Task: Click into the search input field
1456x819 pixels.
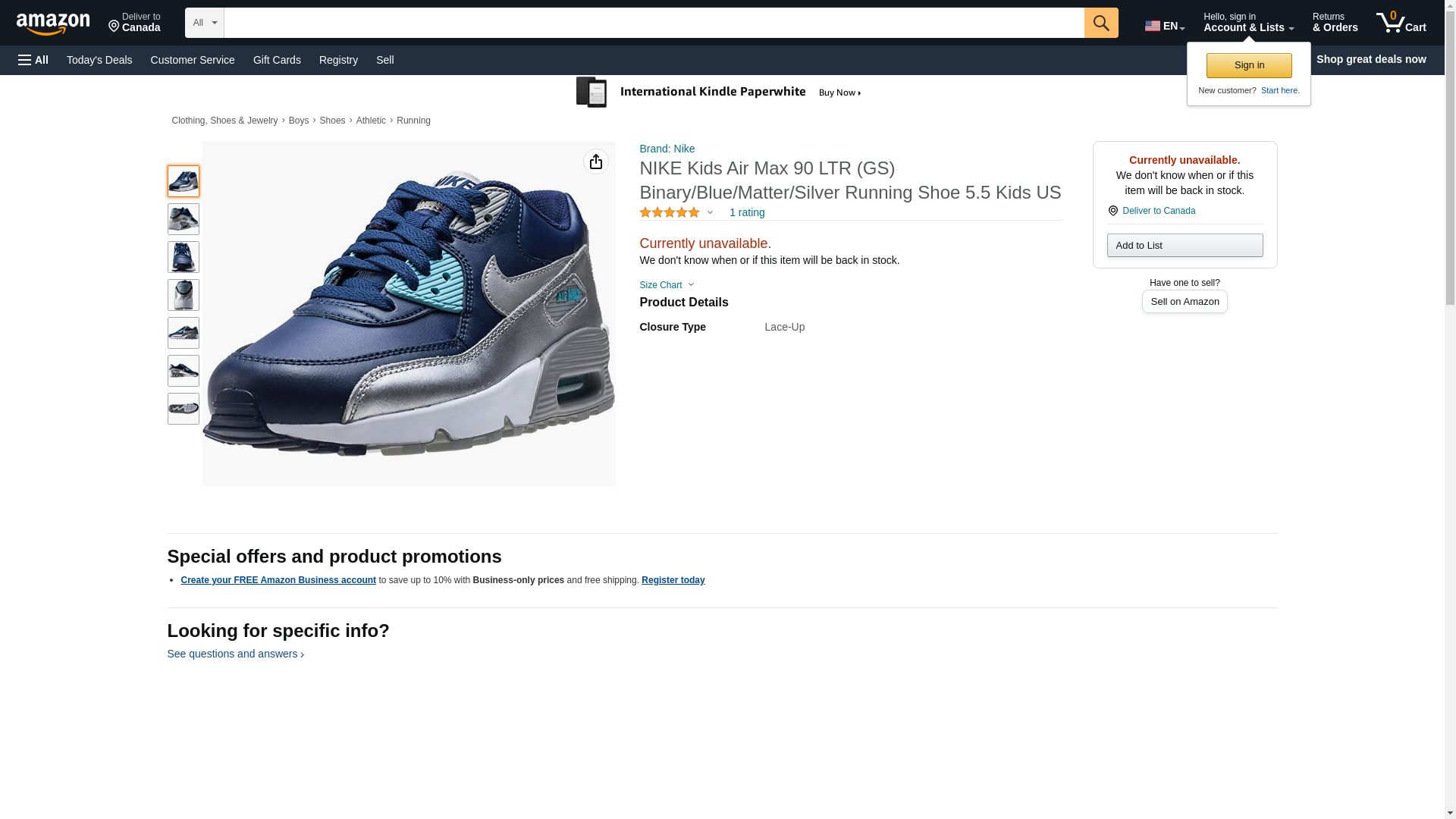Action: pyautogui.click(x=653, y=23)
